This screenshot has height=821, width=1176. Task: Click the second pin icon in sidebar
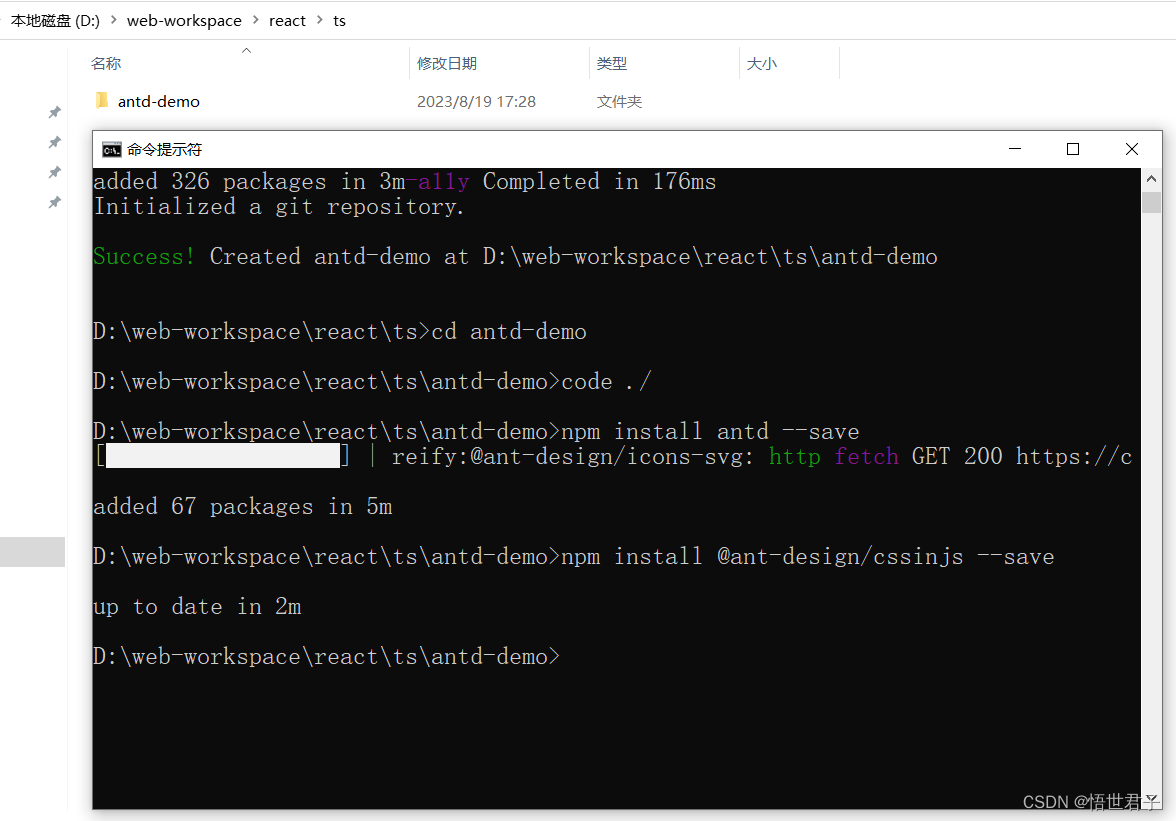tap(55, 142)
